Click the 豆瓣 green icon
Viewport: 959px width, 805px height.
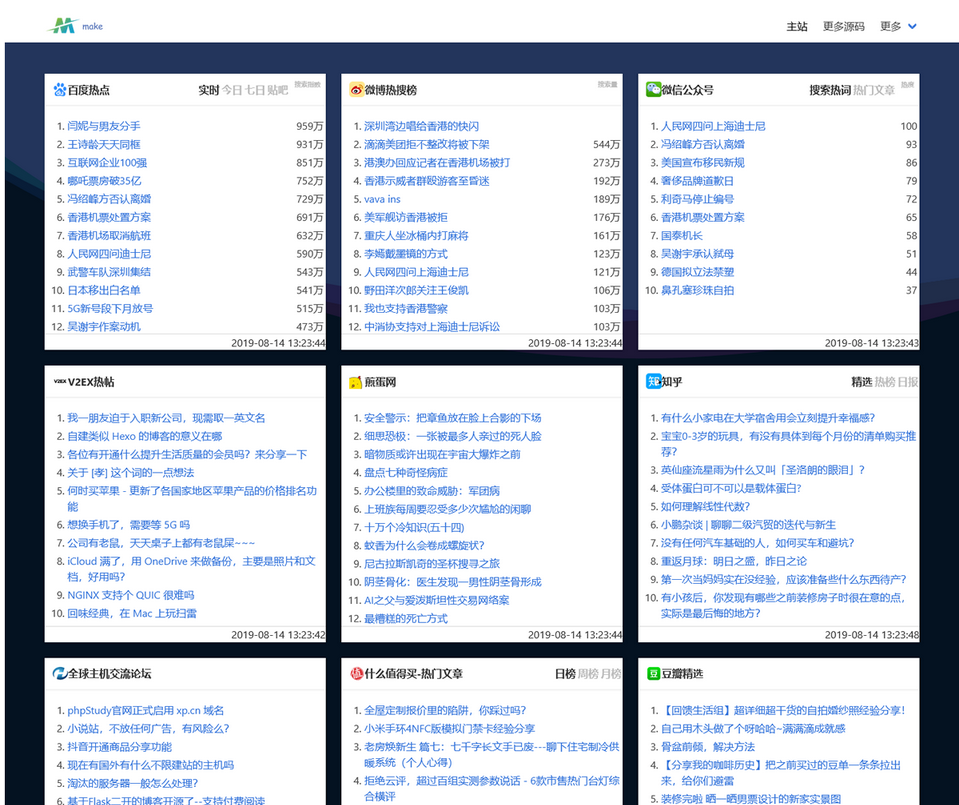(x=653, y=673)
